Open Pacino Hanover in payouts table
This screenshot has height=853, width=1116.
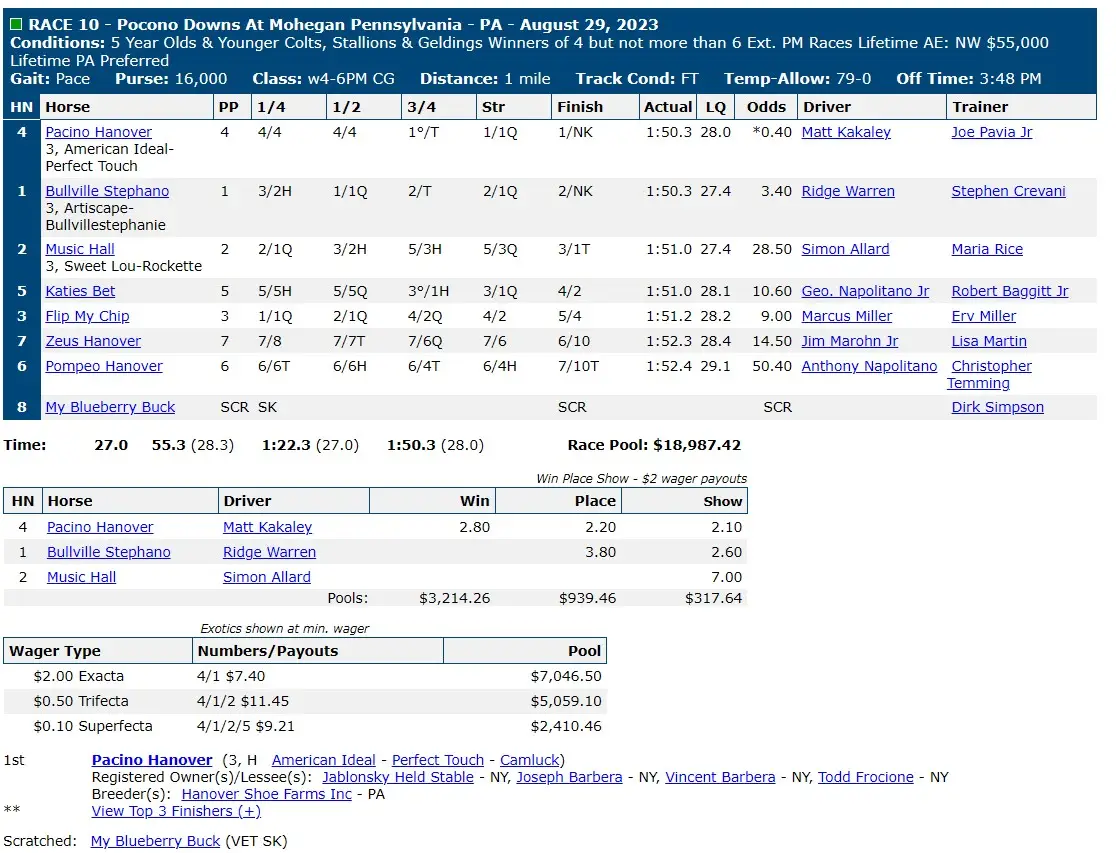(100, 527)
